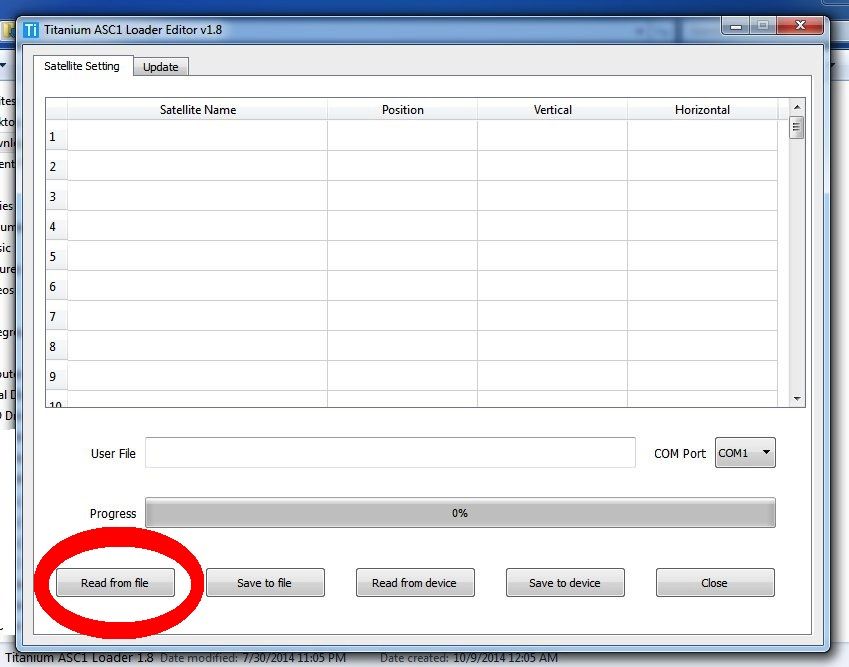This screenshot has width=849, height=667.
Task: Close the window with the red X
Action: pos(800,25)
